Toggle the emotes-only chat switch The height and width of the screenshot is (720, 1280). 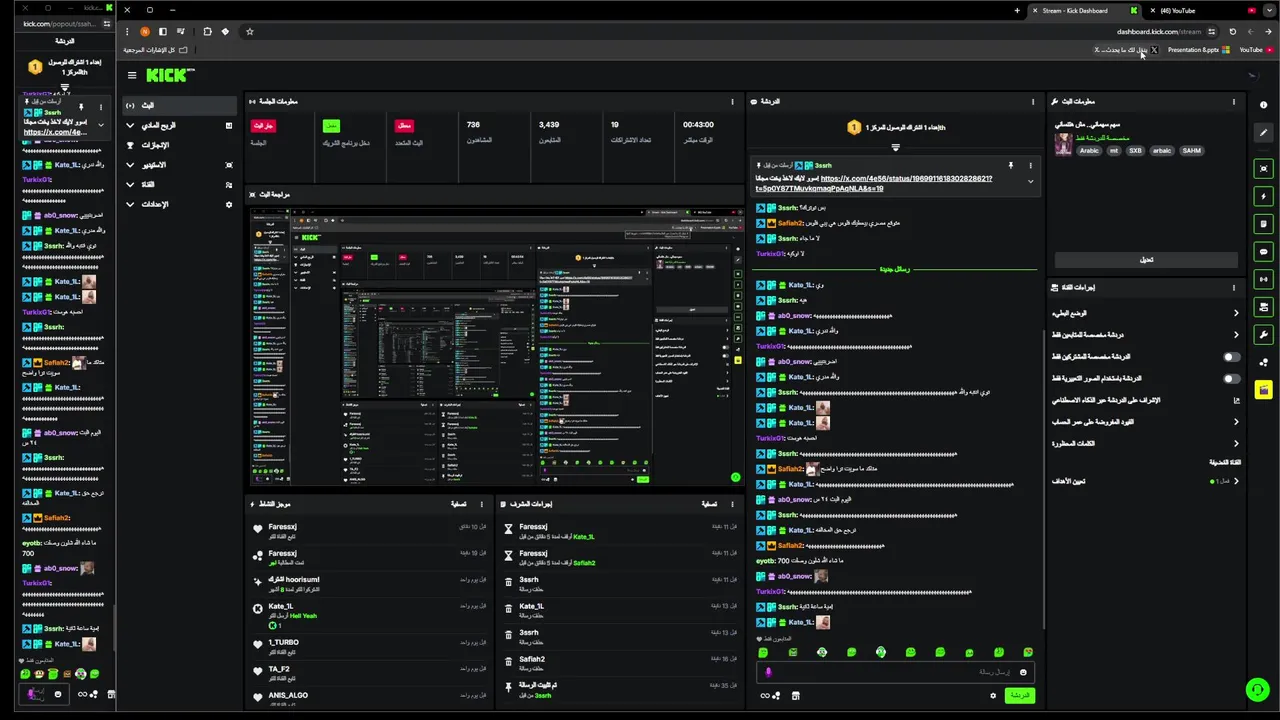(x=1231, y=379)
